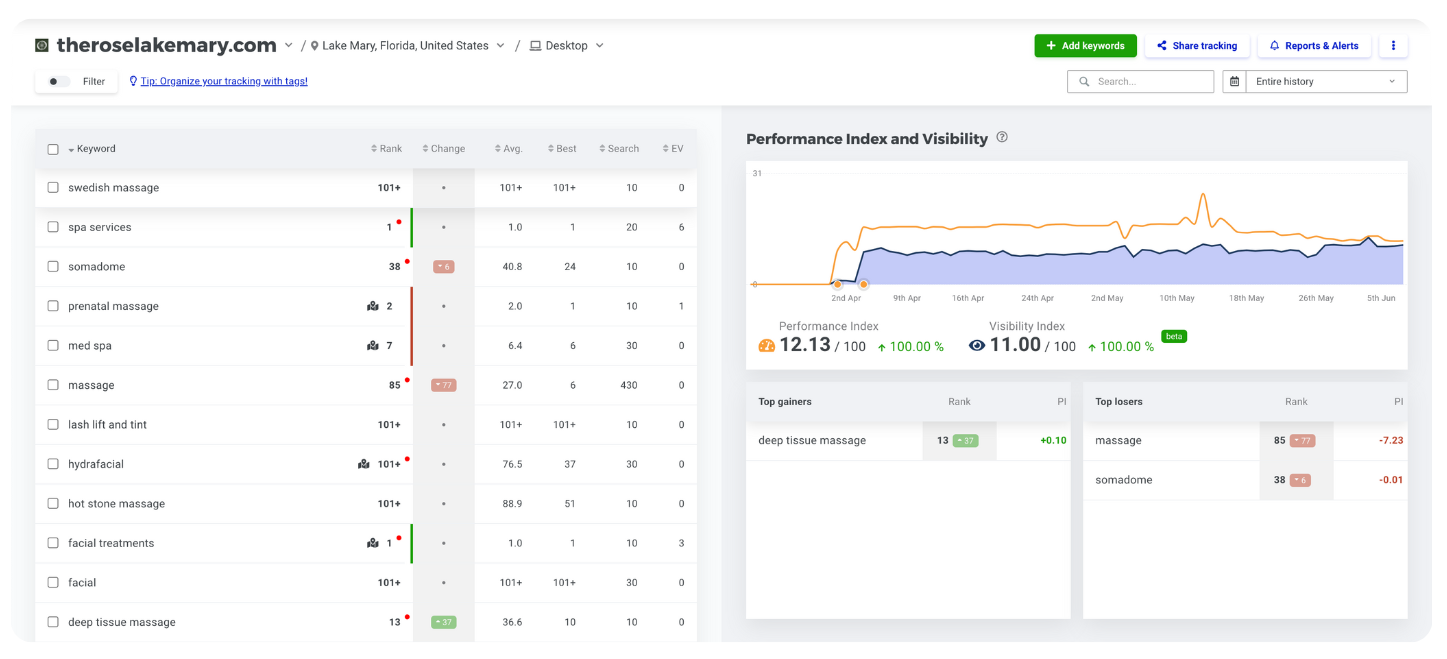Open the three-dot more options menu
This screenshot has height=659, width=1447.
(1393, 46)
